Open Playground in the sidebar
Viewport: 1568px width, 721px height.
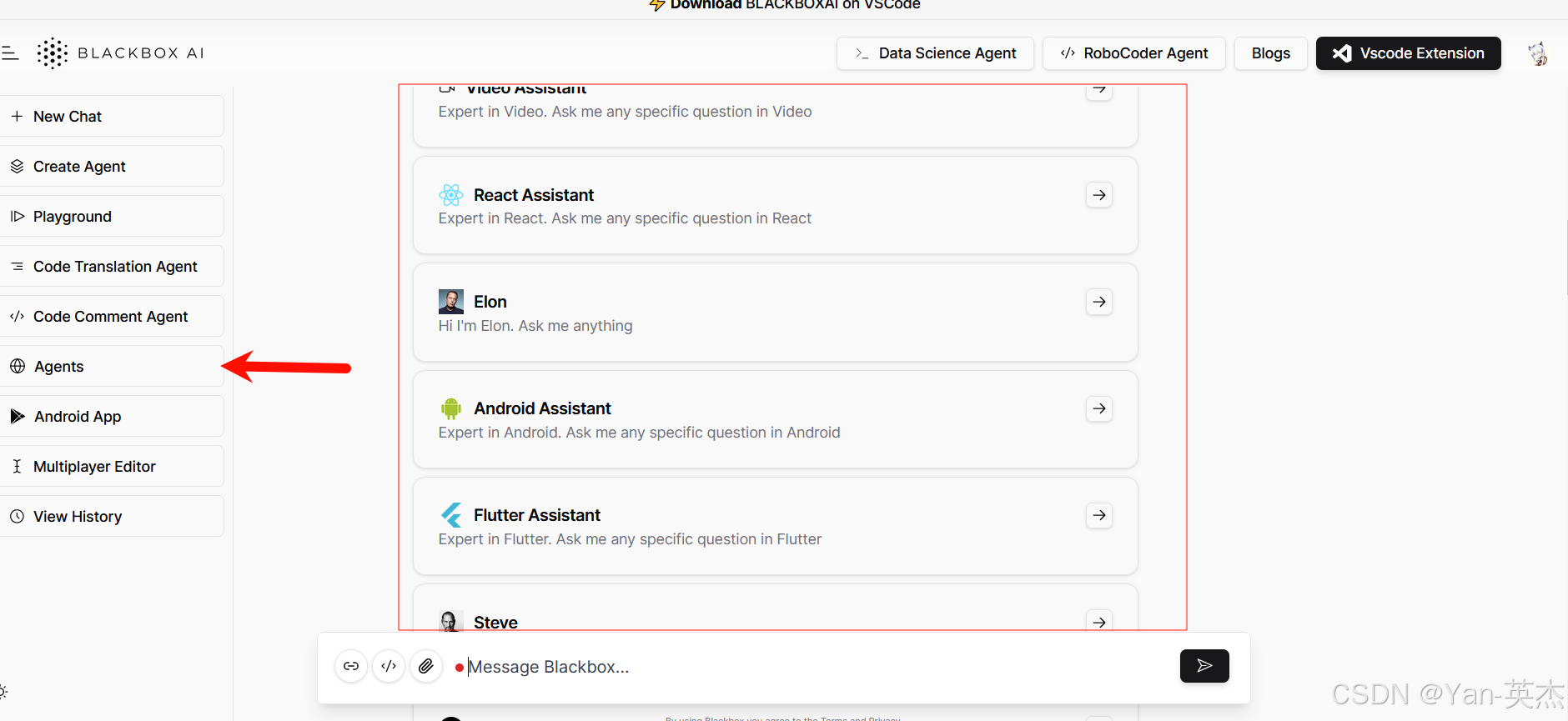[112, 217]
